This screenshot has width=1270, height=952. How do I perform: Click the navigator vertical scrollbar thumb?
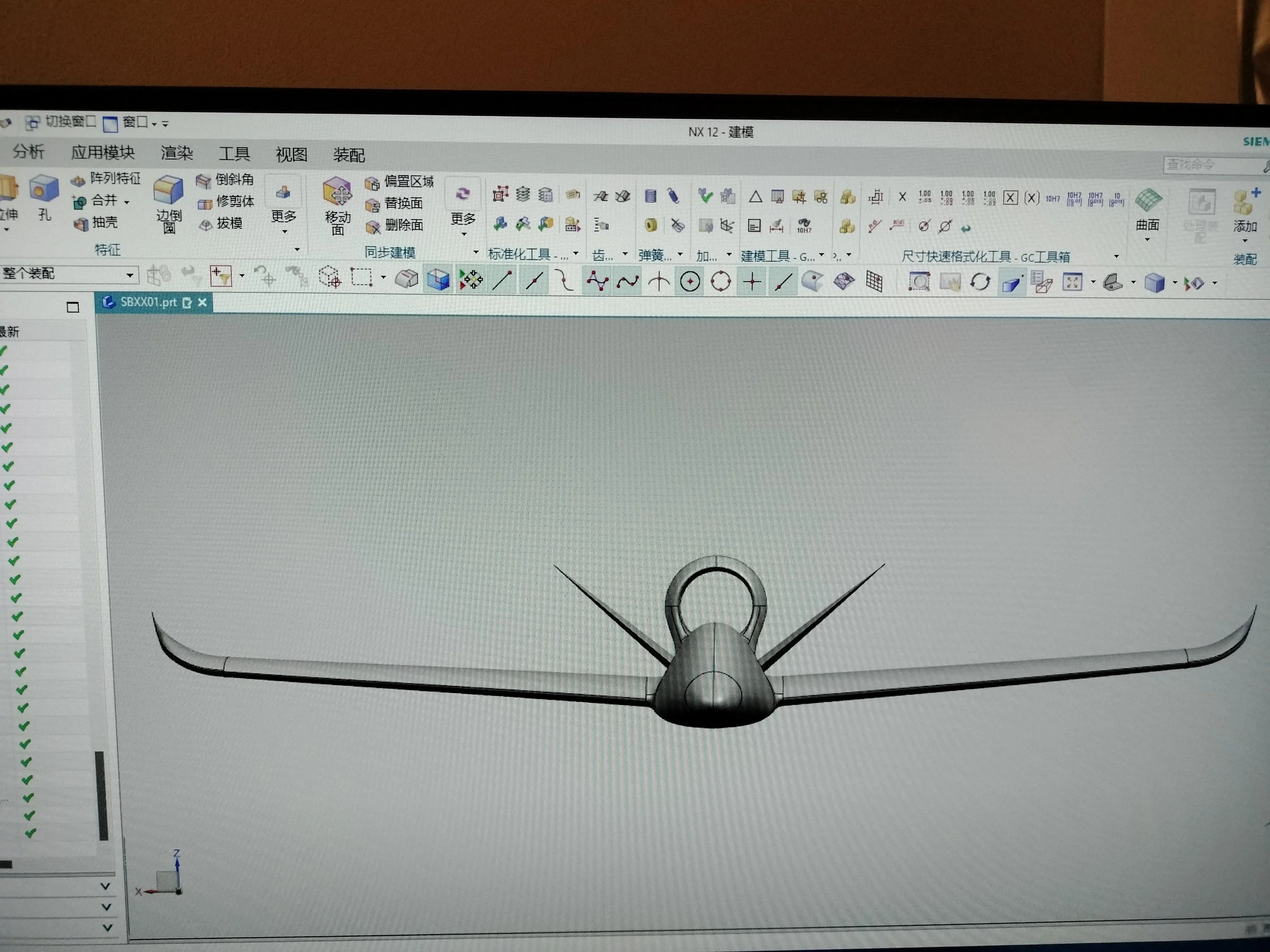103,795
